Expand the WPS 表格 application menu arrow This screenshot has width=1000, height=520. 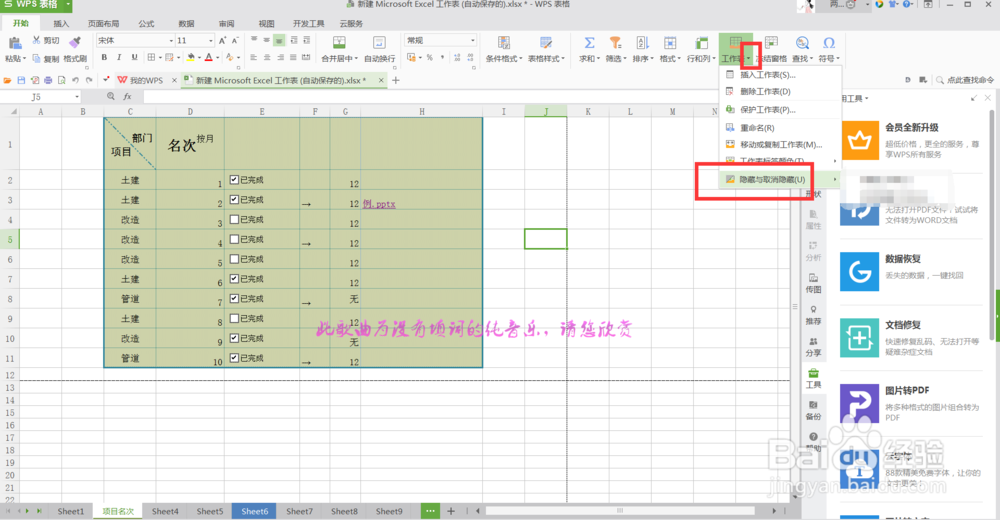pos(68,4)
